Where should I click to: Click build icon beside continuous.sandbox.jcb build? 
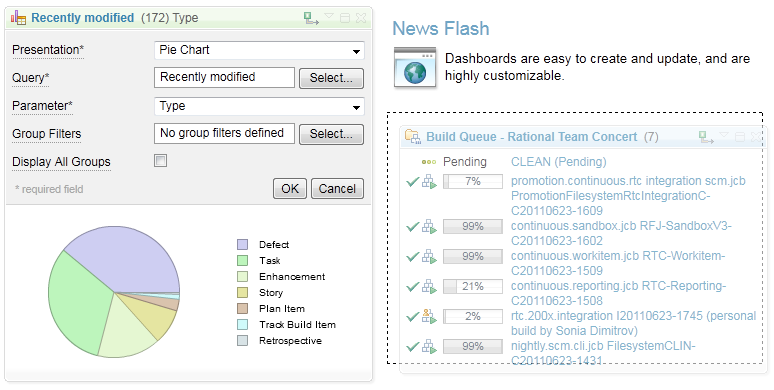coord(429,227)
